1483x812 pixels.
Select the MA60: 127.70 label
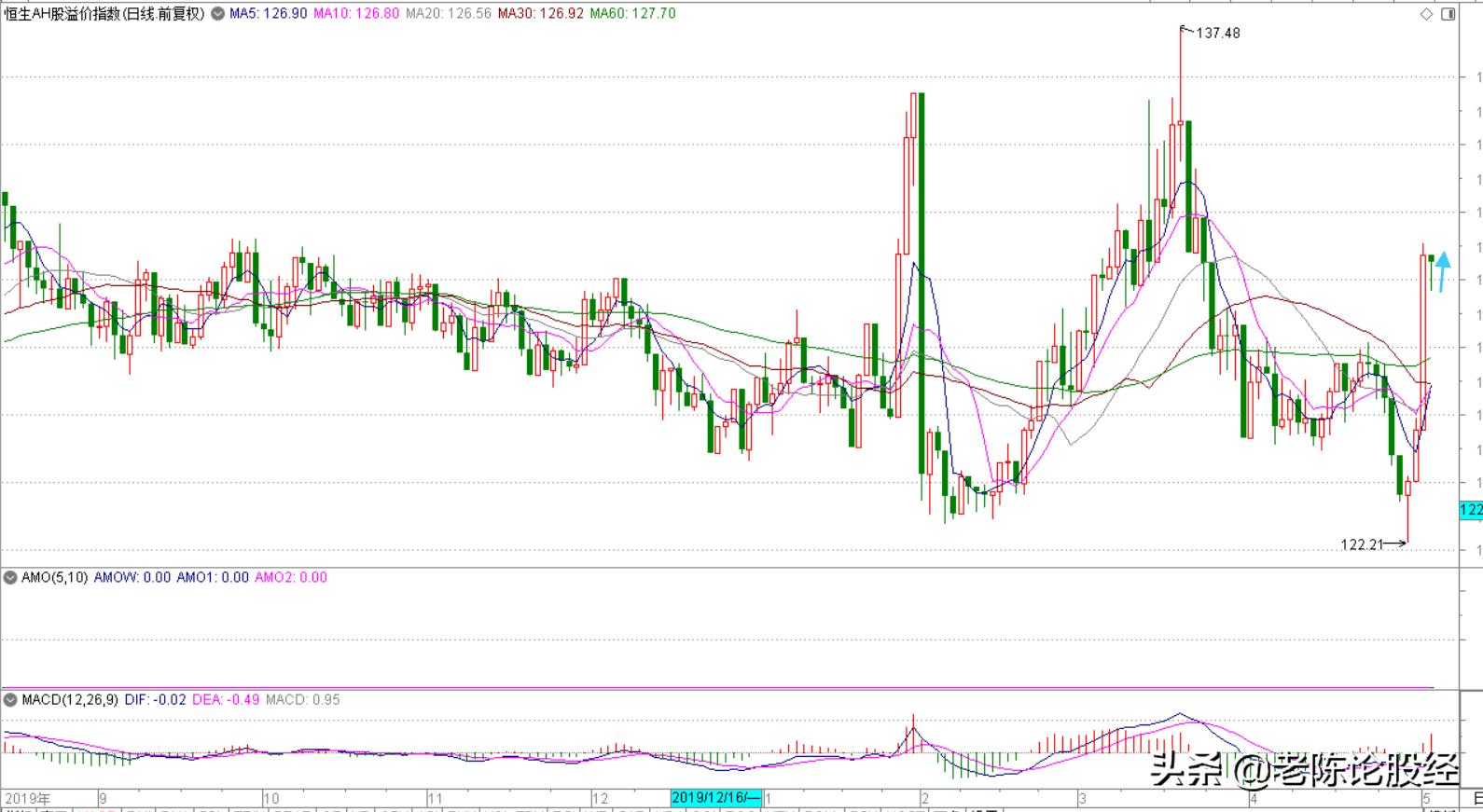(x=632, y=14)
